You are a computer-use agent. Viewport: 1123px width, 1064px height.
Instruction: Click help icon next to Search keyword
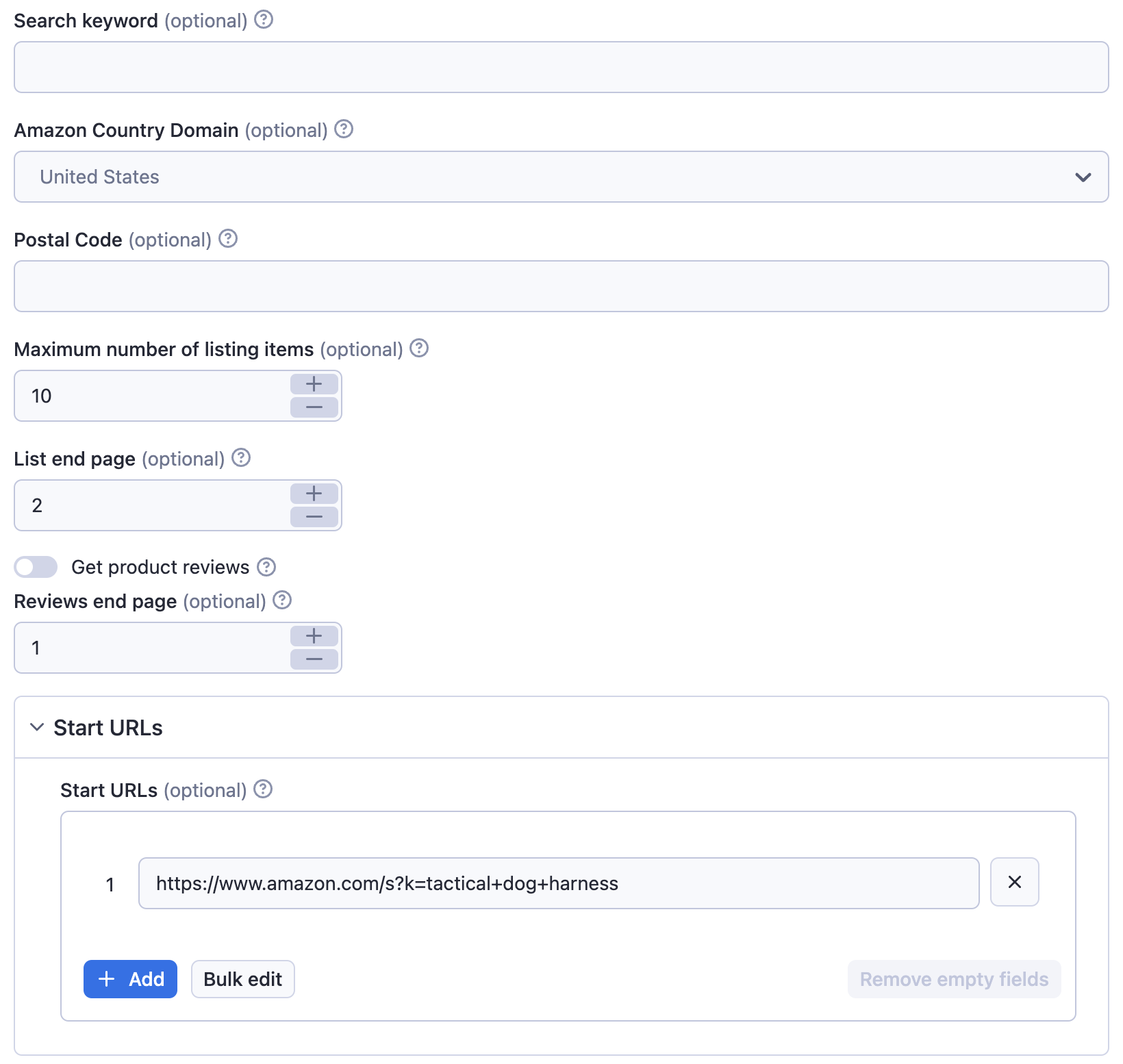coord(264,20)
